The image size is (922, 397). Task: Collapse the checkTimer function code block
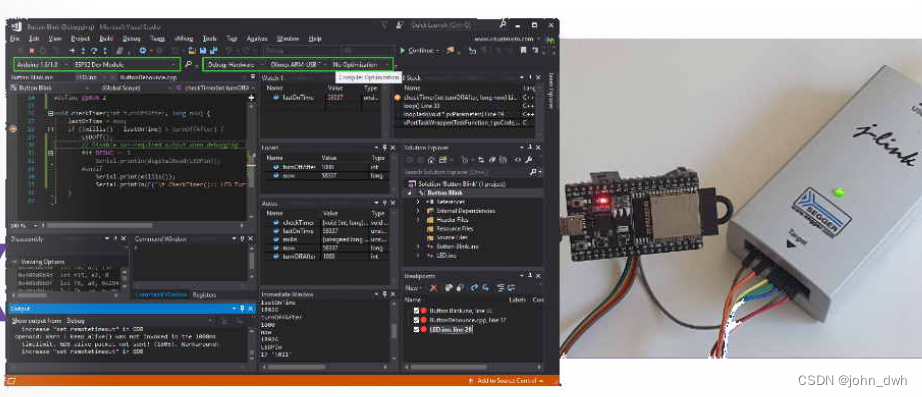51,113
